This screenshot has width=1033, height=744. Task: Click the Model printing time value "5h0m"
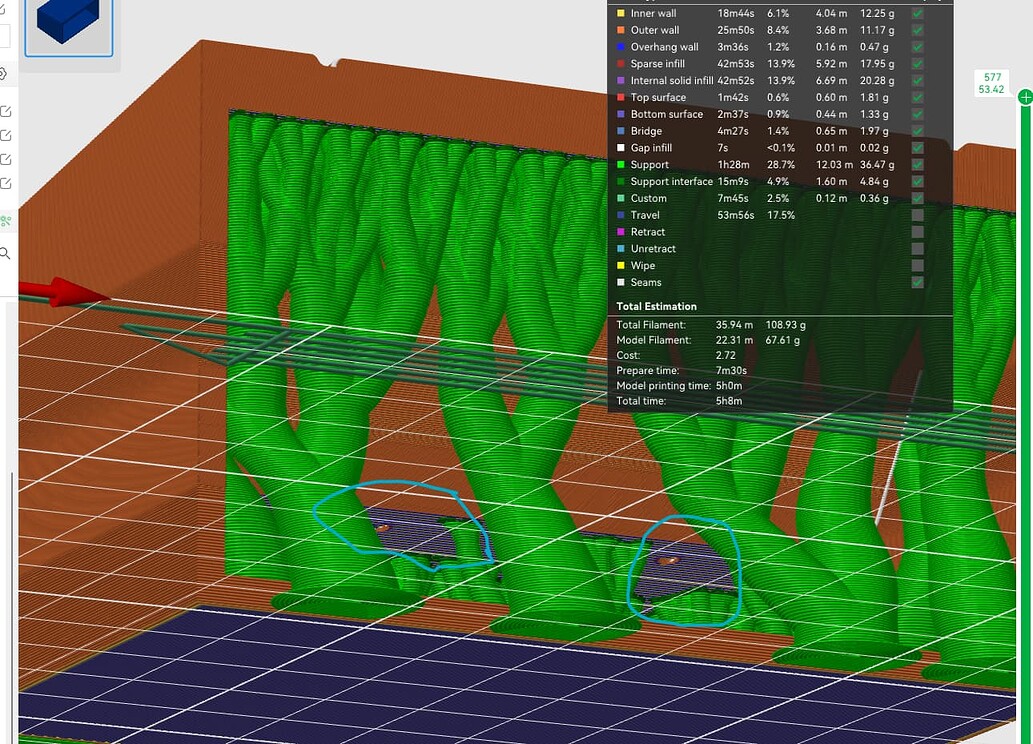[x=729, y=386]
